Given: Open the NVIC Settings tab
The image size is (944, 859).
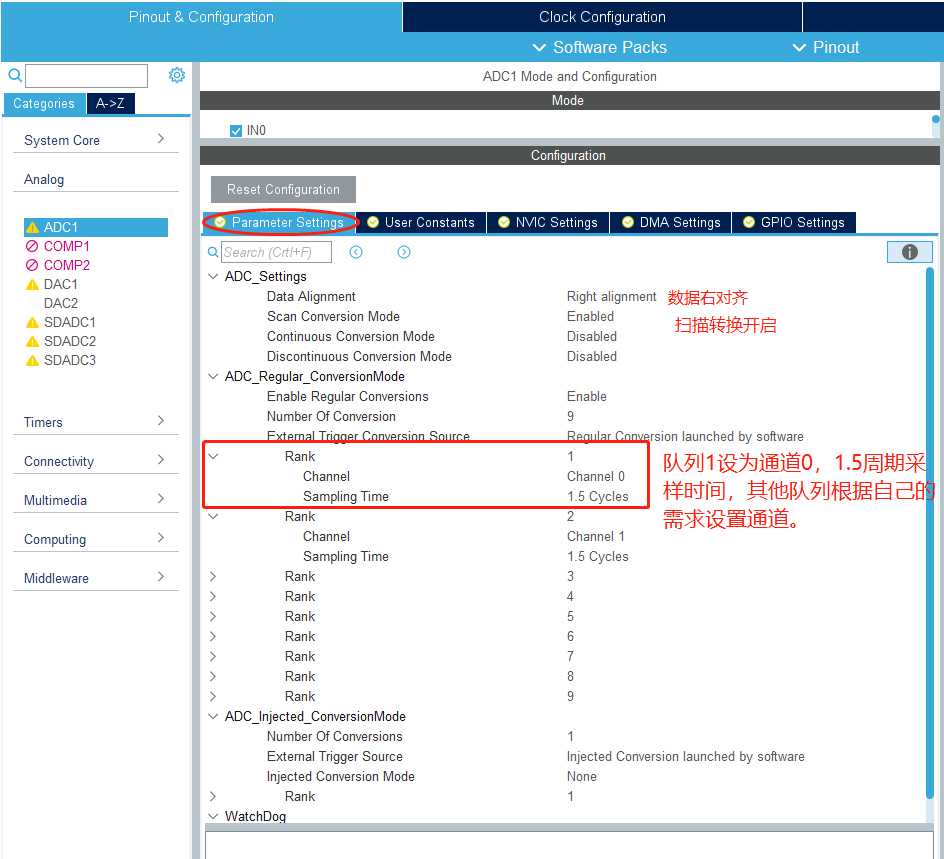Looking at the screenshot, I should point(548,223).
